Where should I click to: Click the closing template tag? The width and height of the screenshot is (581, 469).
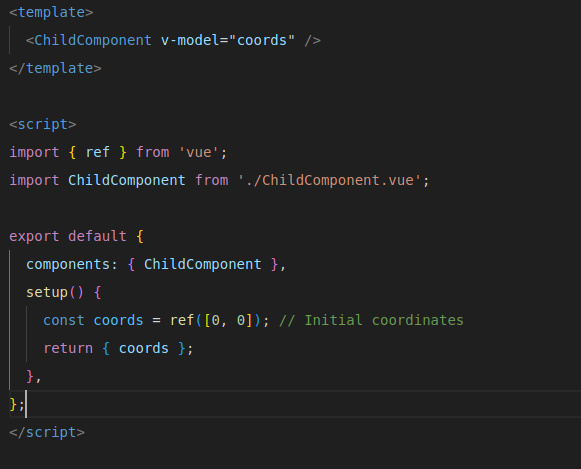pos(55,68)
